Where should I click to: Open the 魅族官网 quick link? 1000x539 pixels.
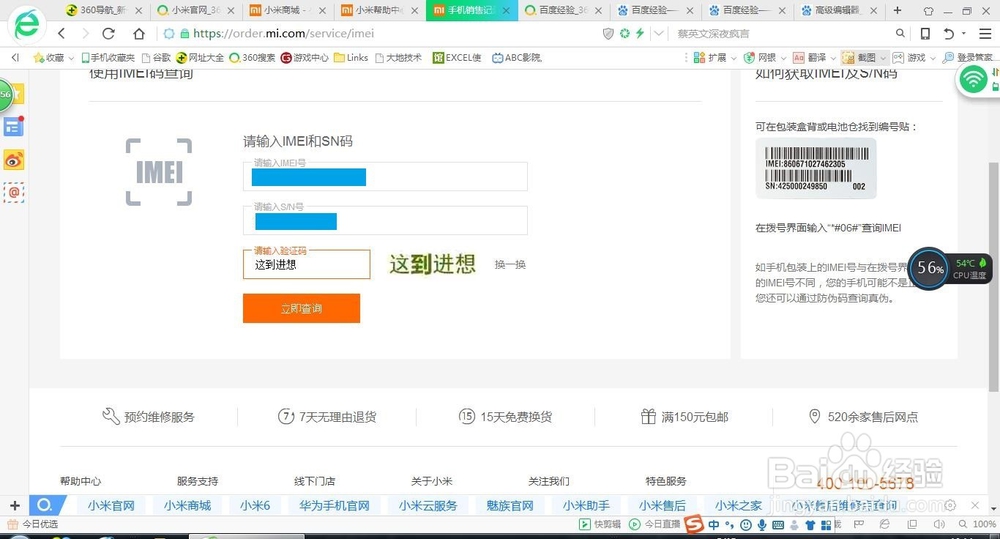[509, 505]
